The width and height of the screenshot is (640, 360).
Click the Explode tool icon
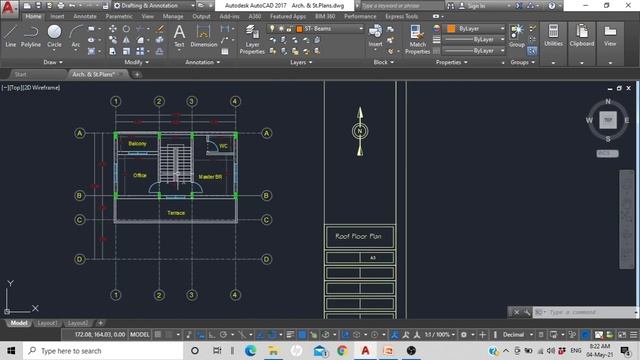coord(160,40)
